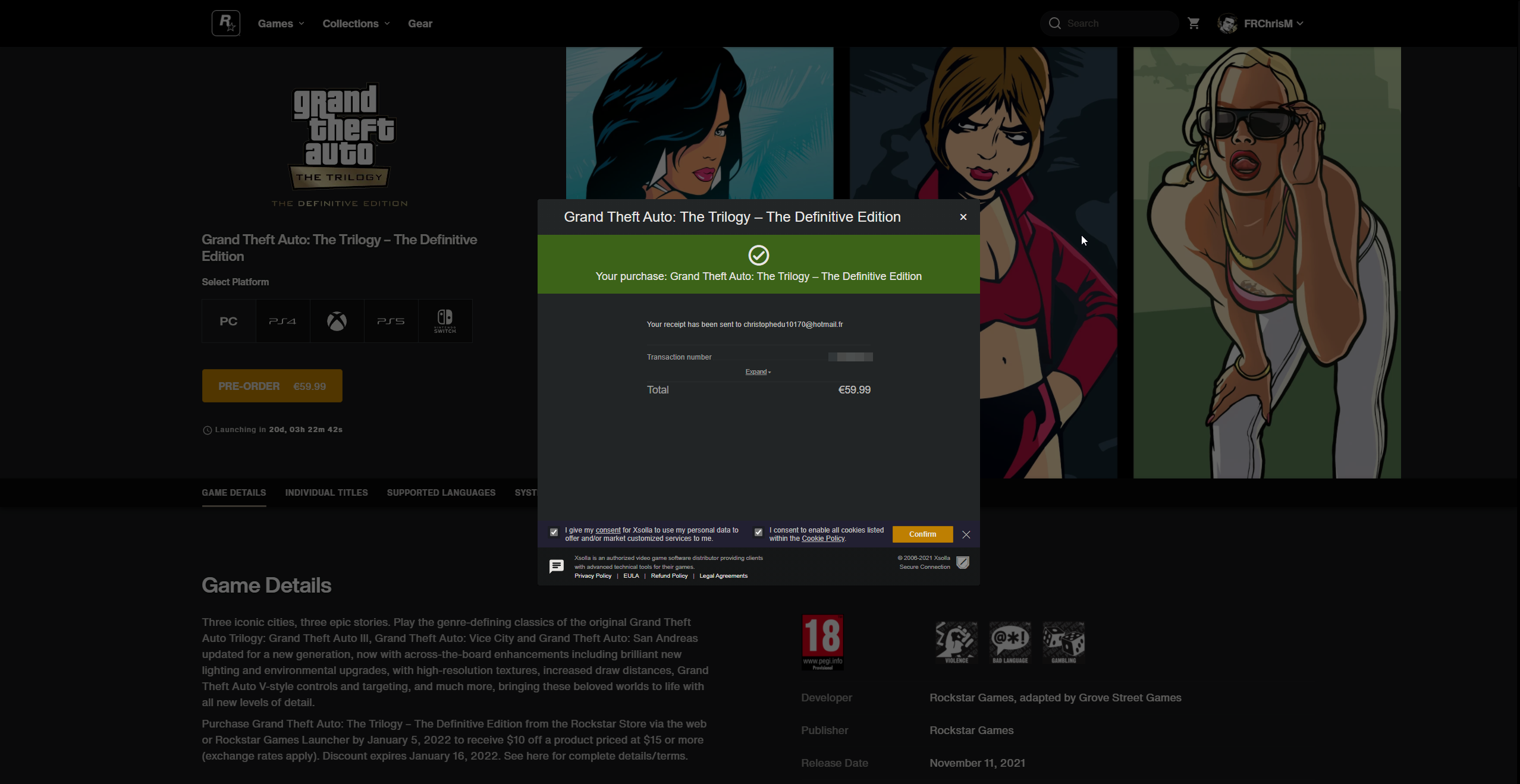Close the purchase dialog with X
This screenshot has width=1520, height=784.
(963, 217)
